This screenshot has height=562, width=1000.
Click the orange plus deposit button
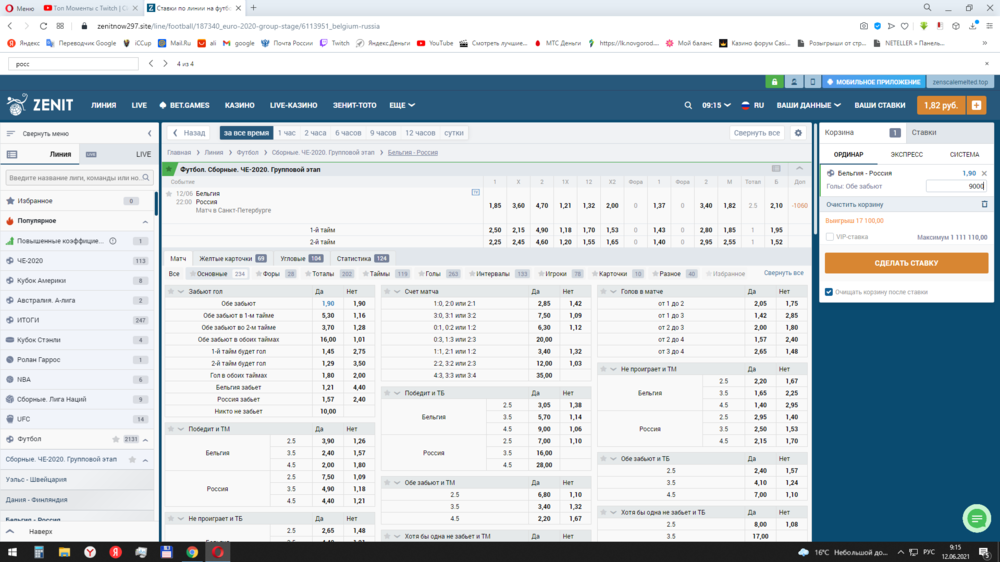[x=976, y=105]
